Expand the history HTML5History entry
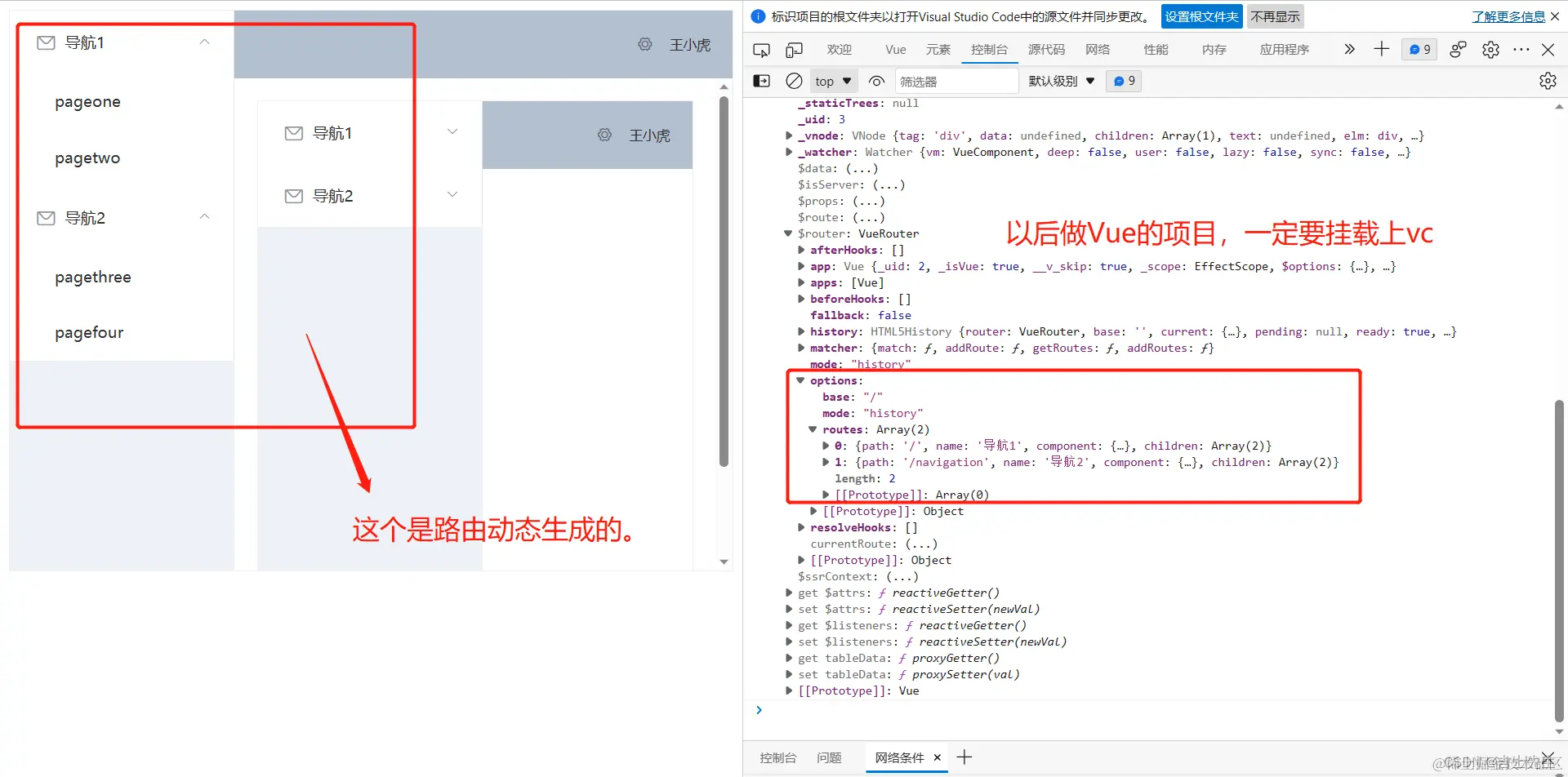 point(801,331)
